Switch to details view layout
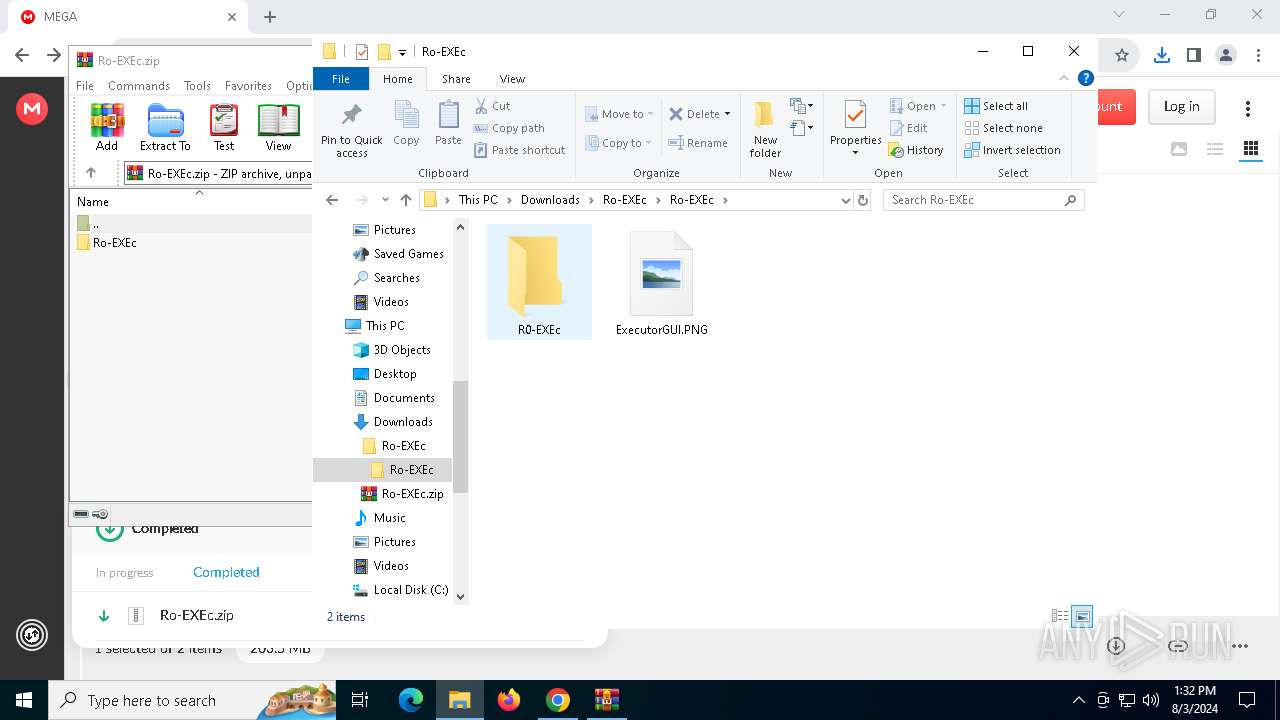Screen dimensions: 1280x720 click(x=1060, y=617)
